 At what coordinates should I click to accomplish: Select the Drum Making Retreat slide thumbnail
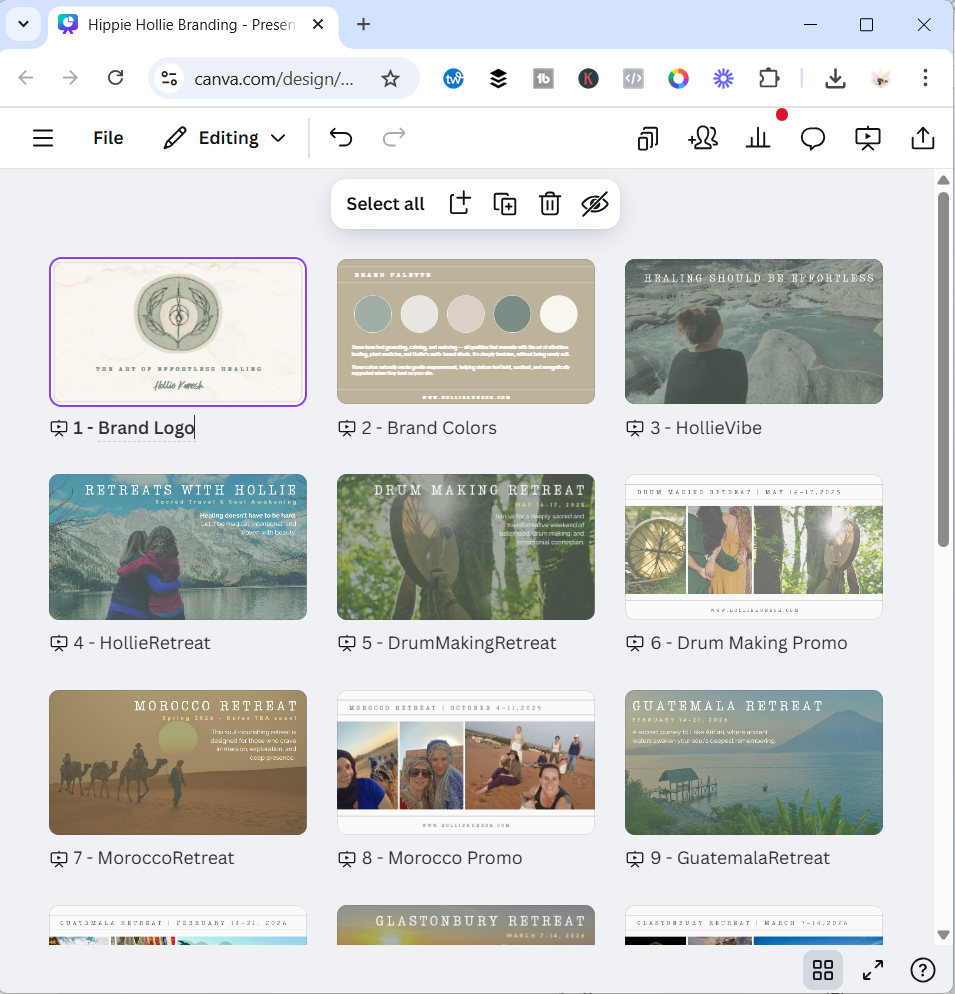466,547
